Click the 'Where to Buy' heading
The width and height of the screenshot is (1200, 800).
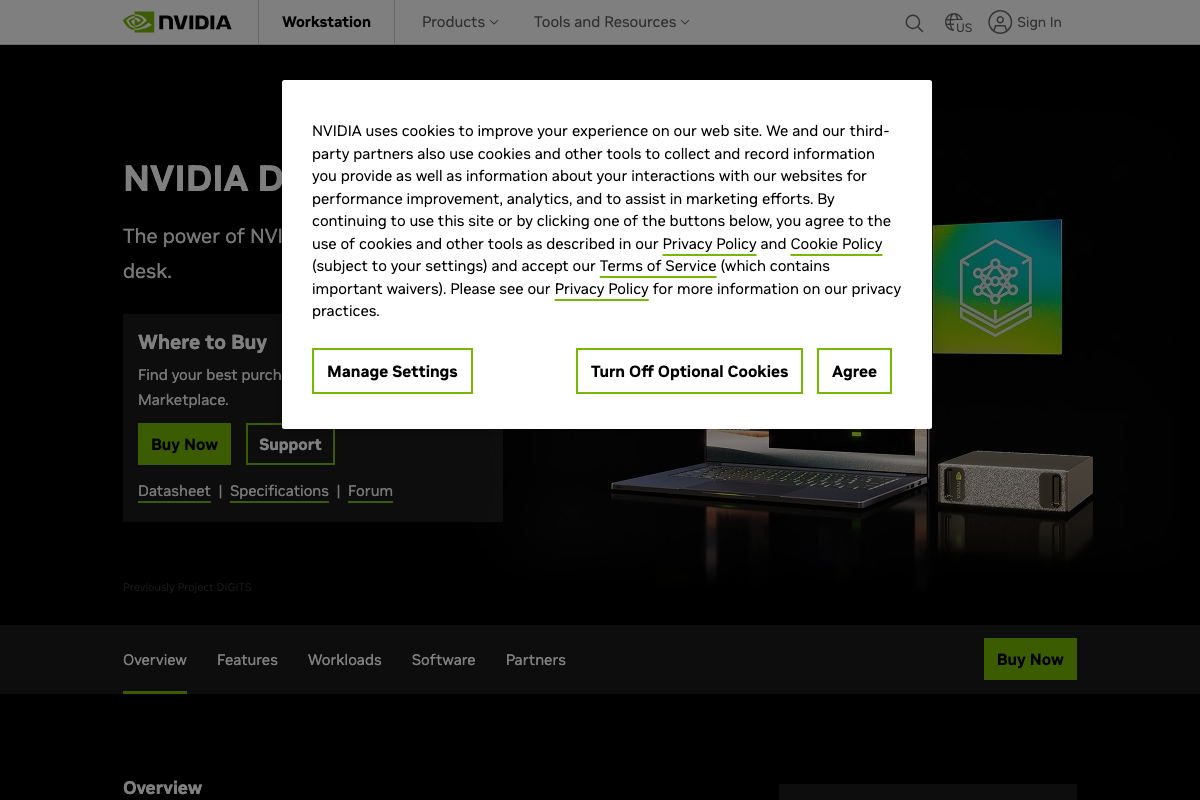(202, 342)
